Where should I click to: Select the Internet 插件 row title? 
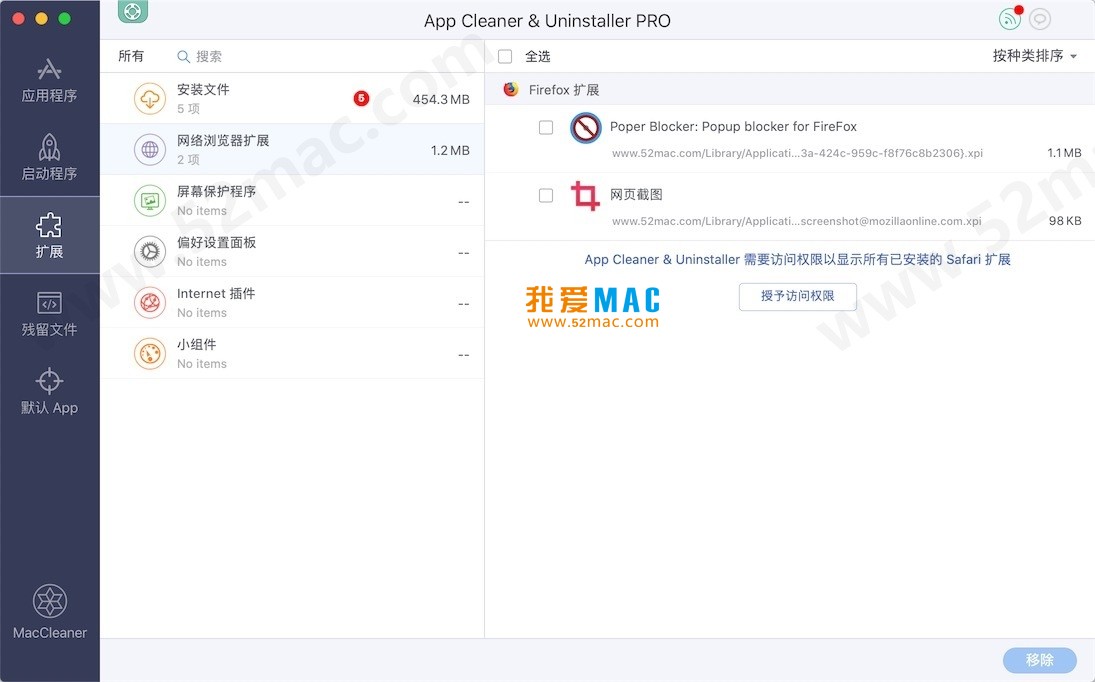point(216,293)
